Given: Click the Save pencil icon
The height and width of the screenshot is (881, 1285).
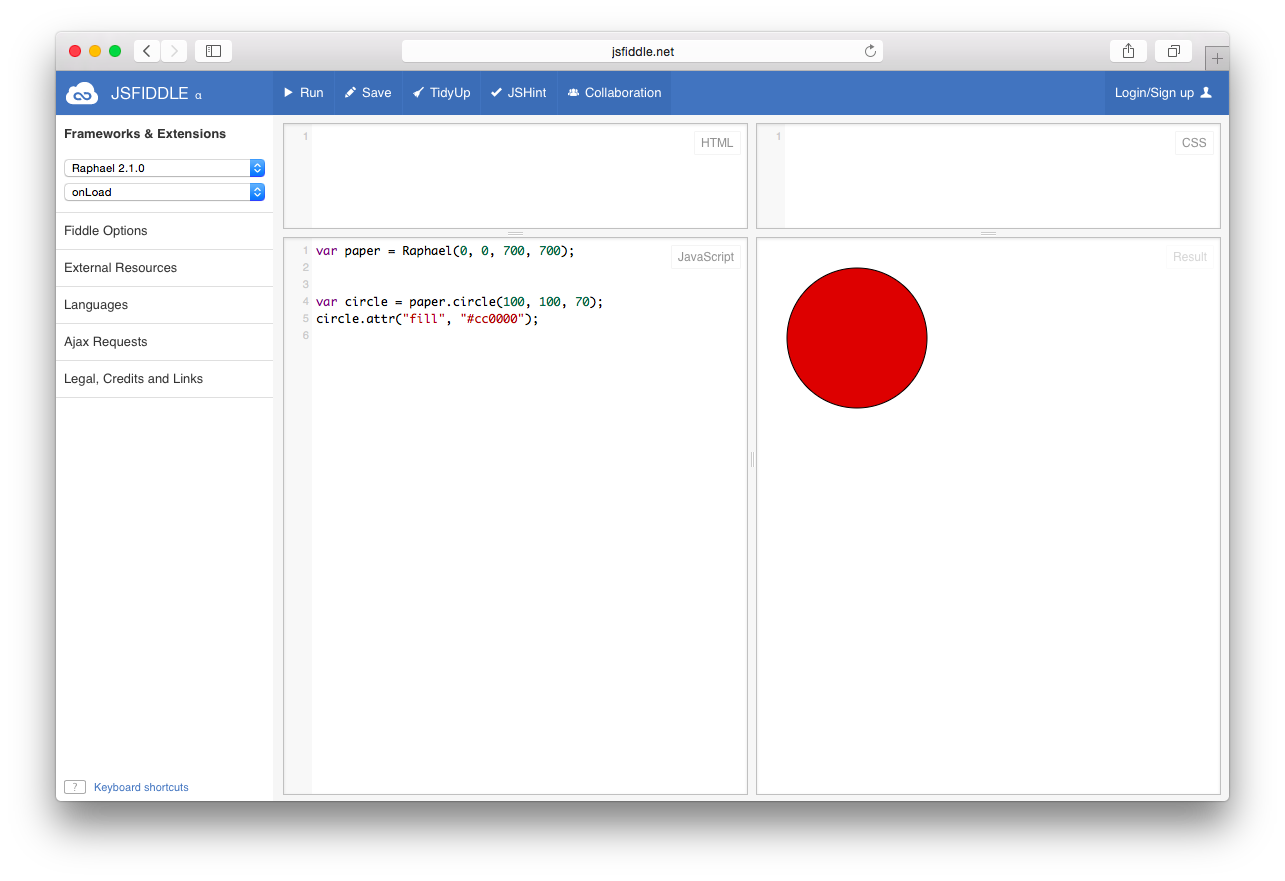Looking at the screenshot, I should (350, 92).
